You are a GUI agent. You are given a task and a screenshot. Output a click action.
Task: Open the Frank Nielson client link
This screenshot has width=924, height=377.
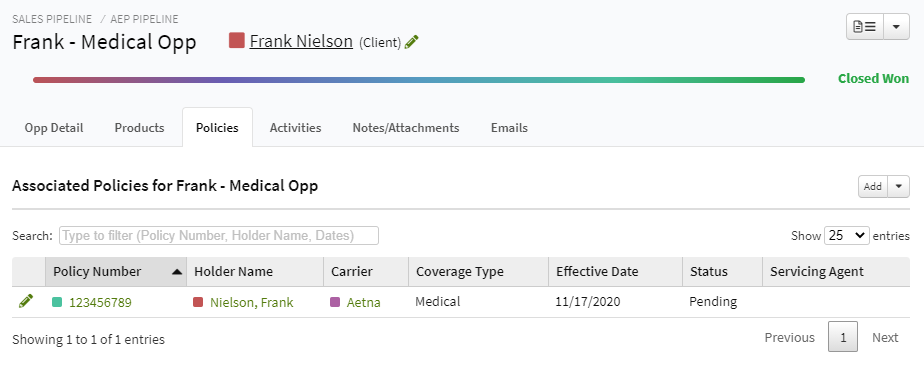tap(301, 41)
